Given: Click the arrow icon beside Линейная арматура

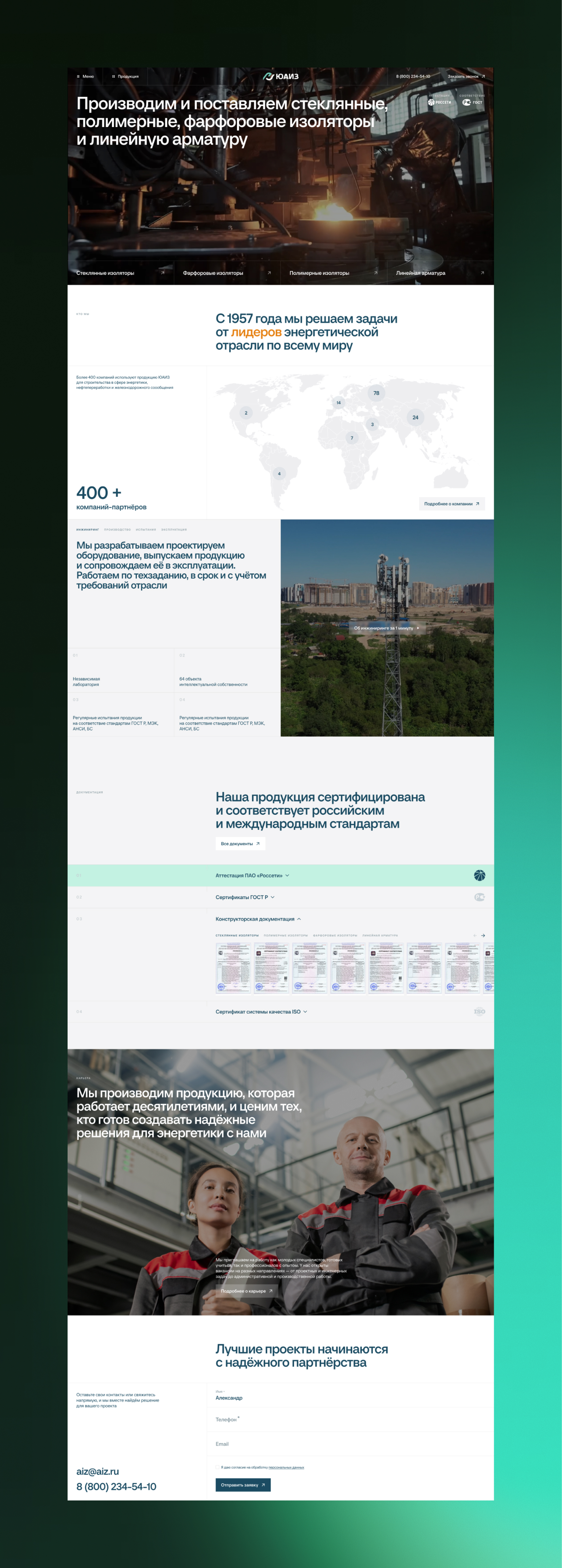Looking at the screenshot, I should tap(482, 273).
